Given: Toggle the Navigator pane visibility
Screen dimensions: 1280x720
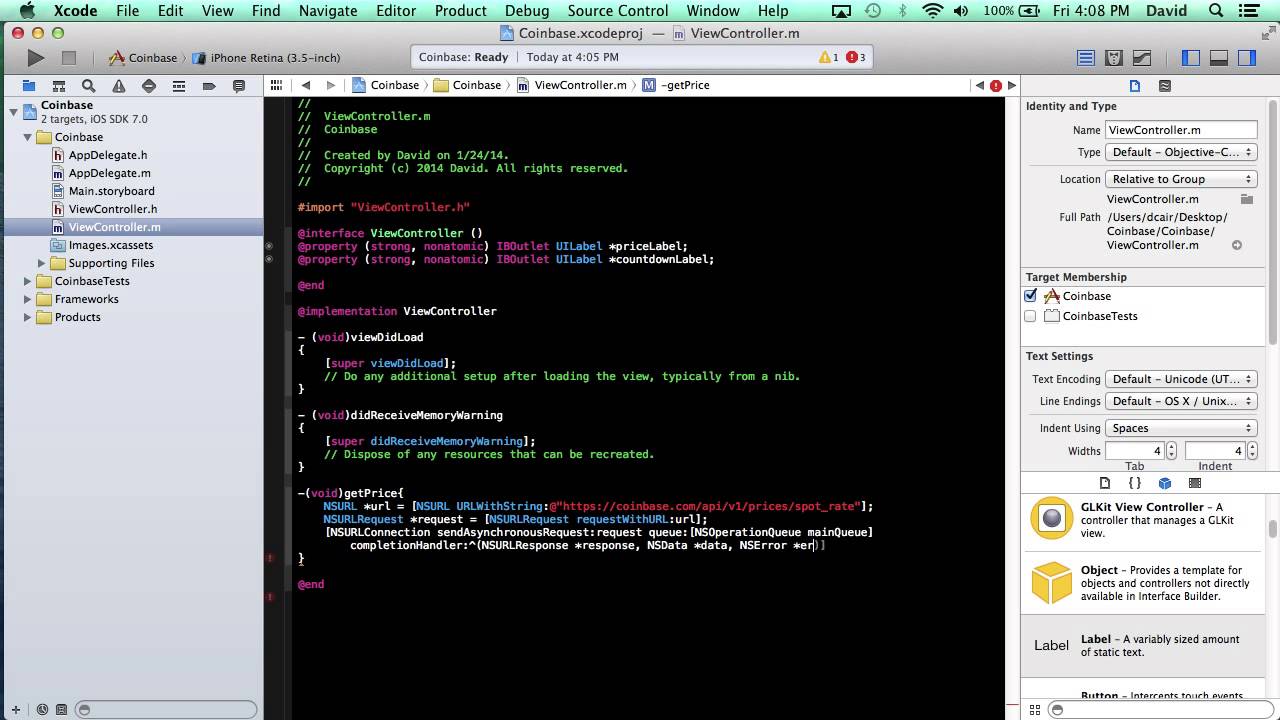Looking at the screenshot, I should [x=1190, y=58].
